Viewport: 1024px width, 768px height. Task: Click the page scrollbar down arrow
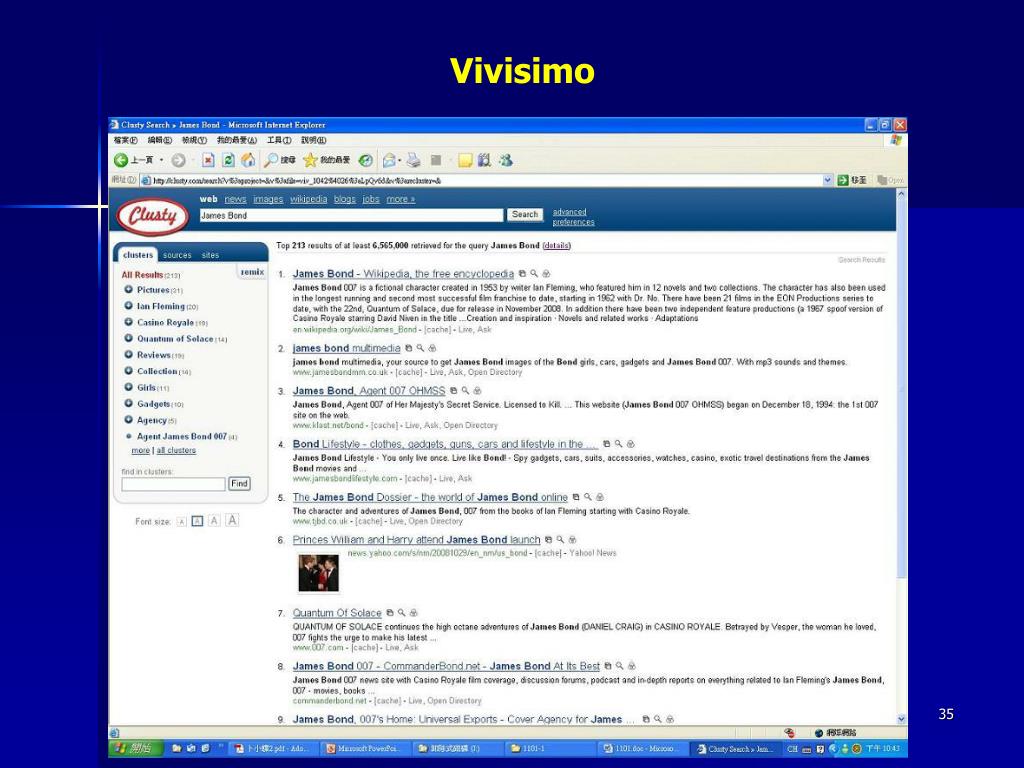[901, 719]
